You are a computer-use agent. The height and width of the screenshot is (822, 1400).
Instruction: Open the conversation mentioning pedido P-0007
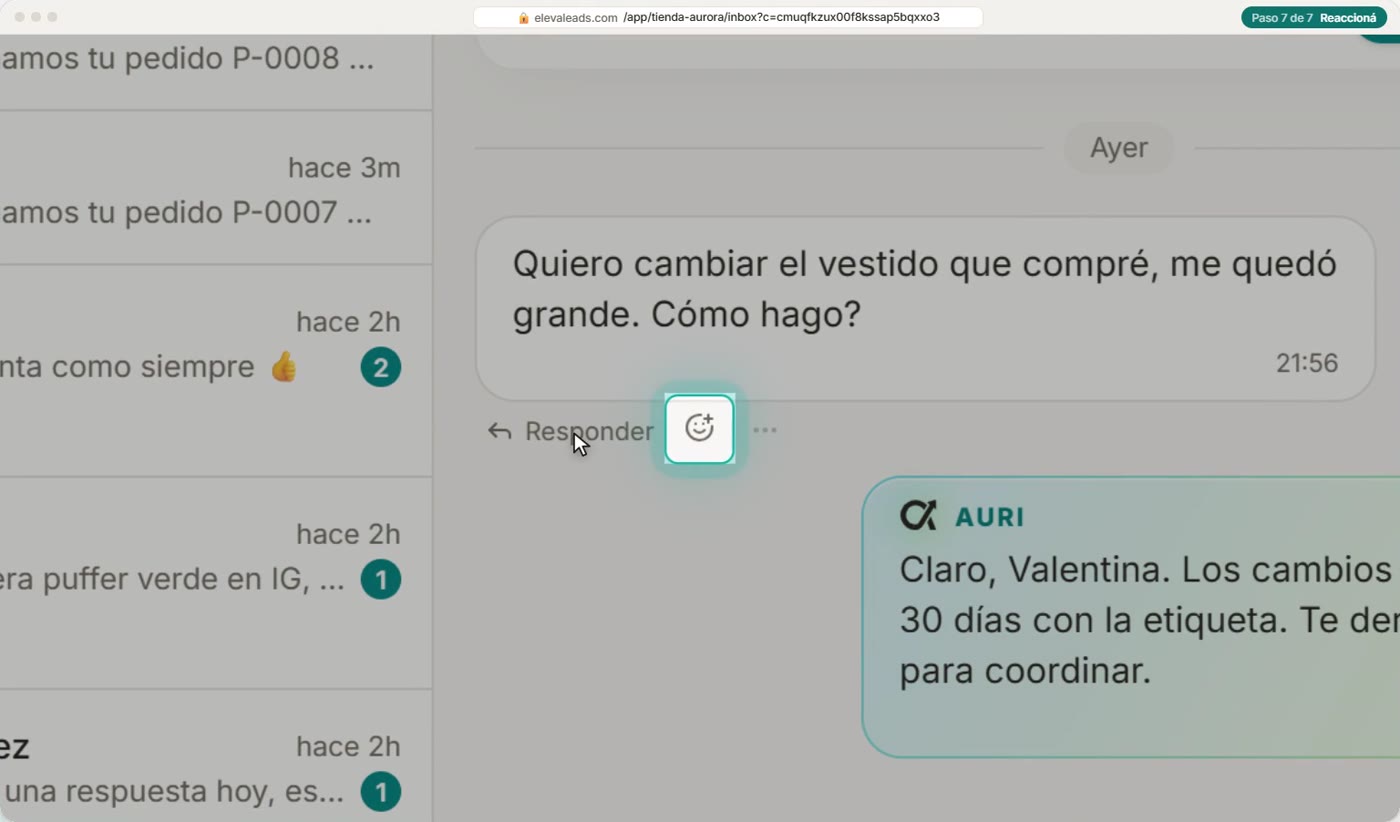click(x=216, y=188)
